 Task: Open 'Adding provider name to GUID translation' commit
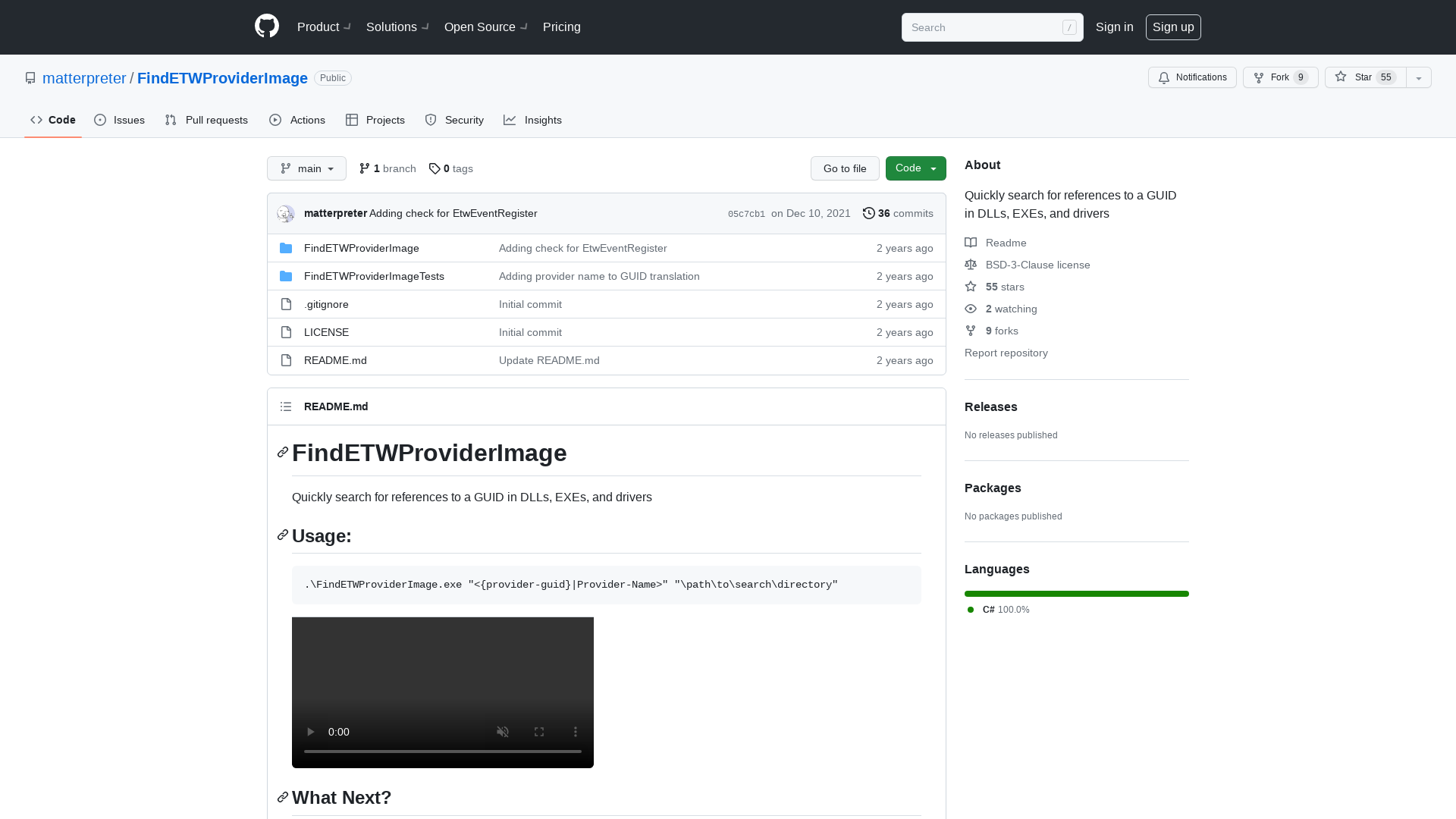tap(599, 276)
